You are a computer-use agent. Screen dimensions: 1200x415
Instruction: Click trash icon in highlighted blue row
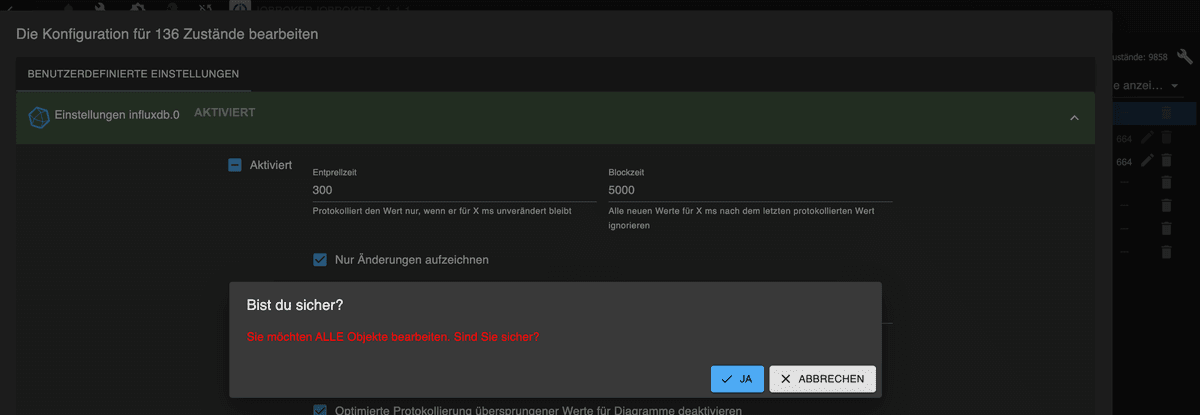[1165, 115]
